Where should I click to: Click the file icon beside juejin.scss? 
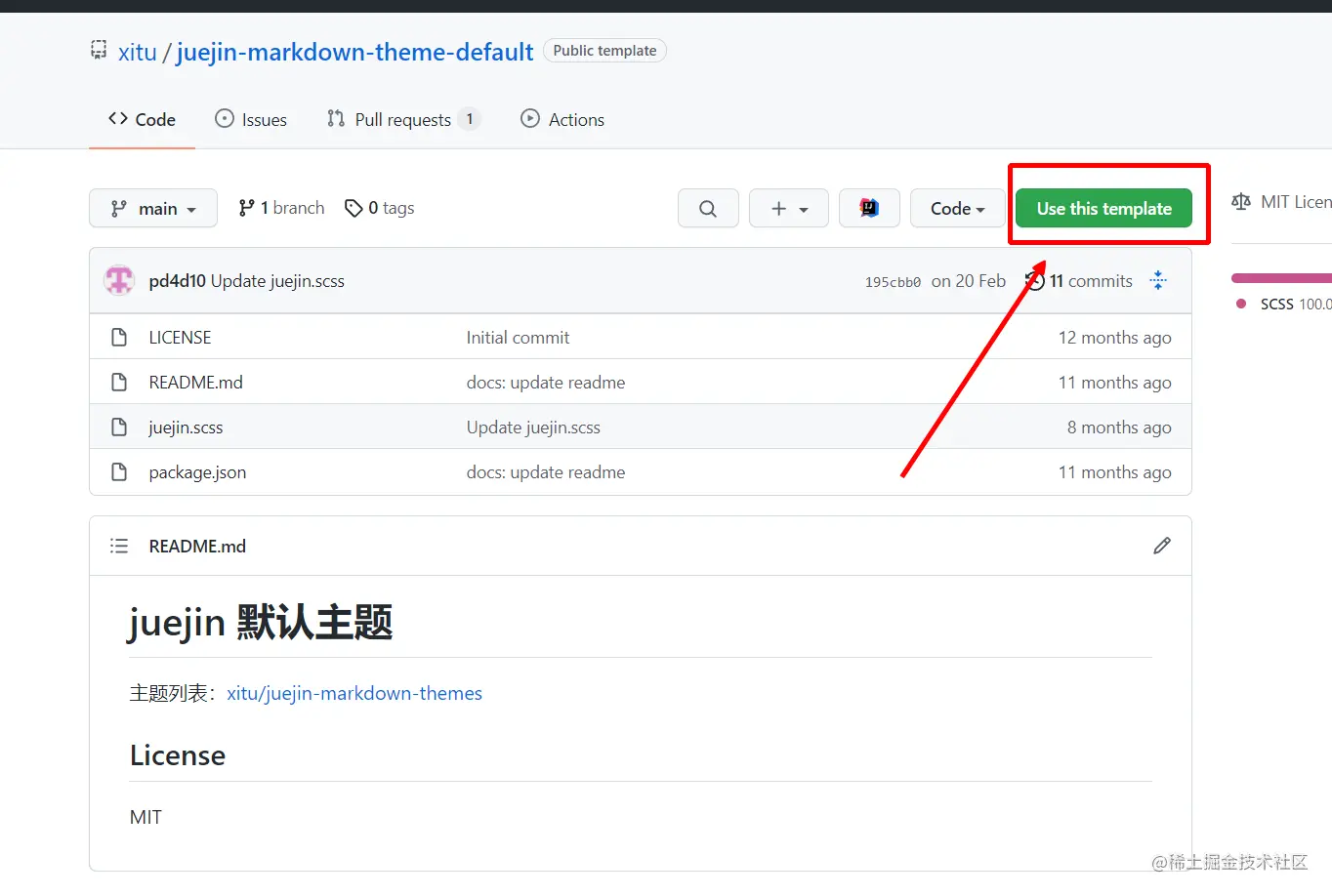(119, 427)
